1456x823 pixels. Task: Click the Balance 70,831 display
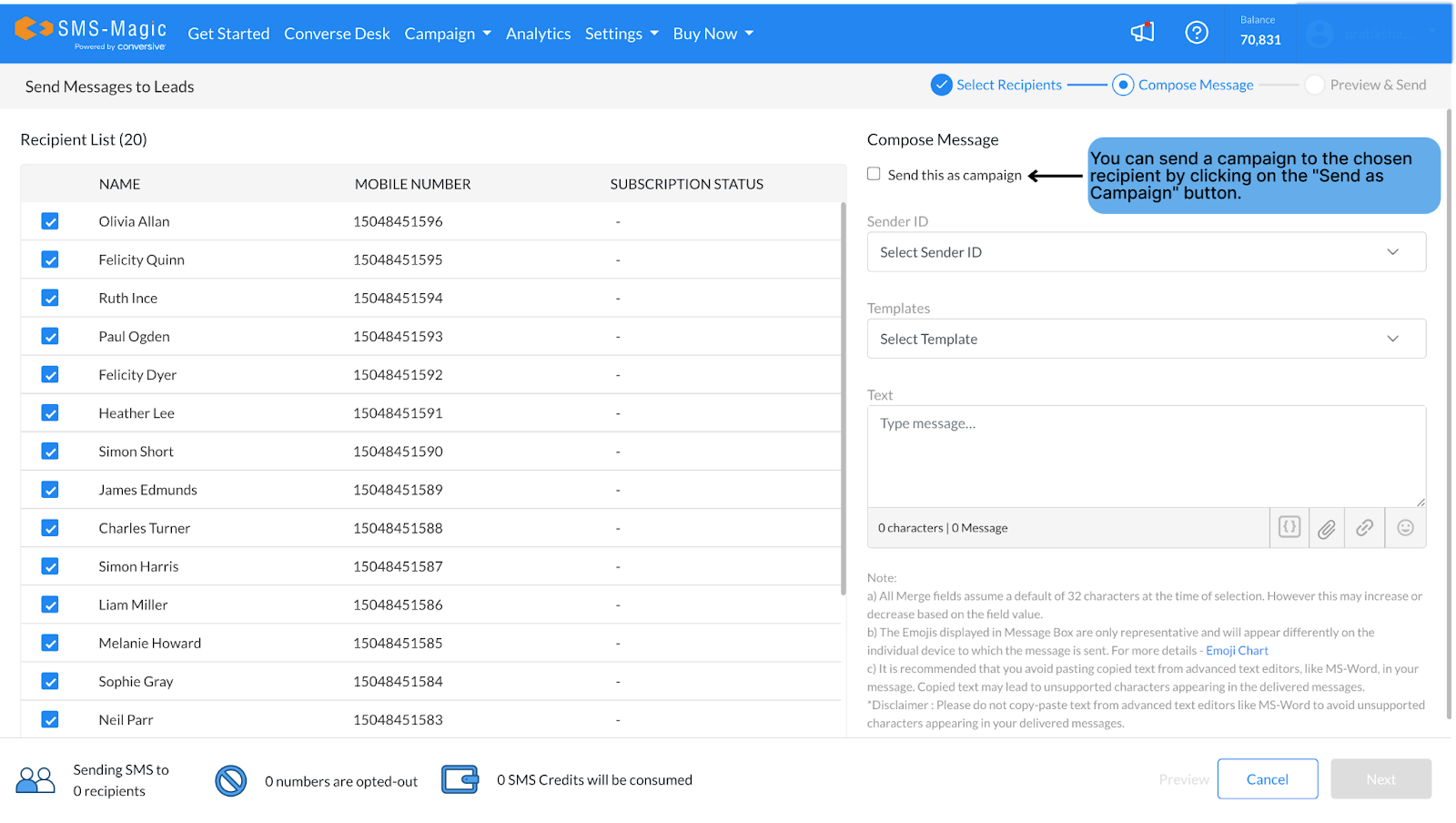coord(1260,31)
